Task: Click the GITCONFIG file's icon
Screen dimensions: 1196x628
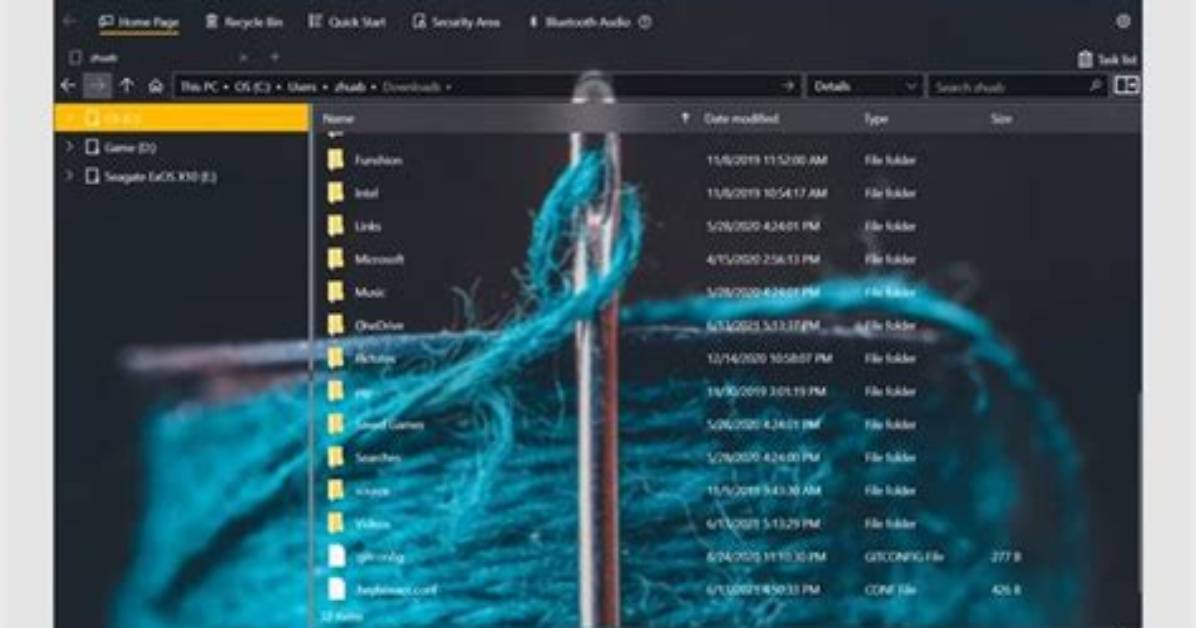Action: pos(336,556)
